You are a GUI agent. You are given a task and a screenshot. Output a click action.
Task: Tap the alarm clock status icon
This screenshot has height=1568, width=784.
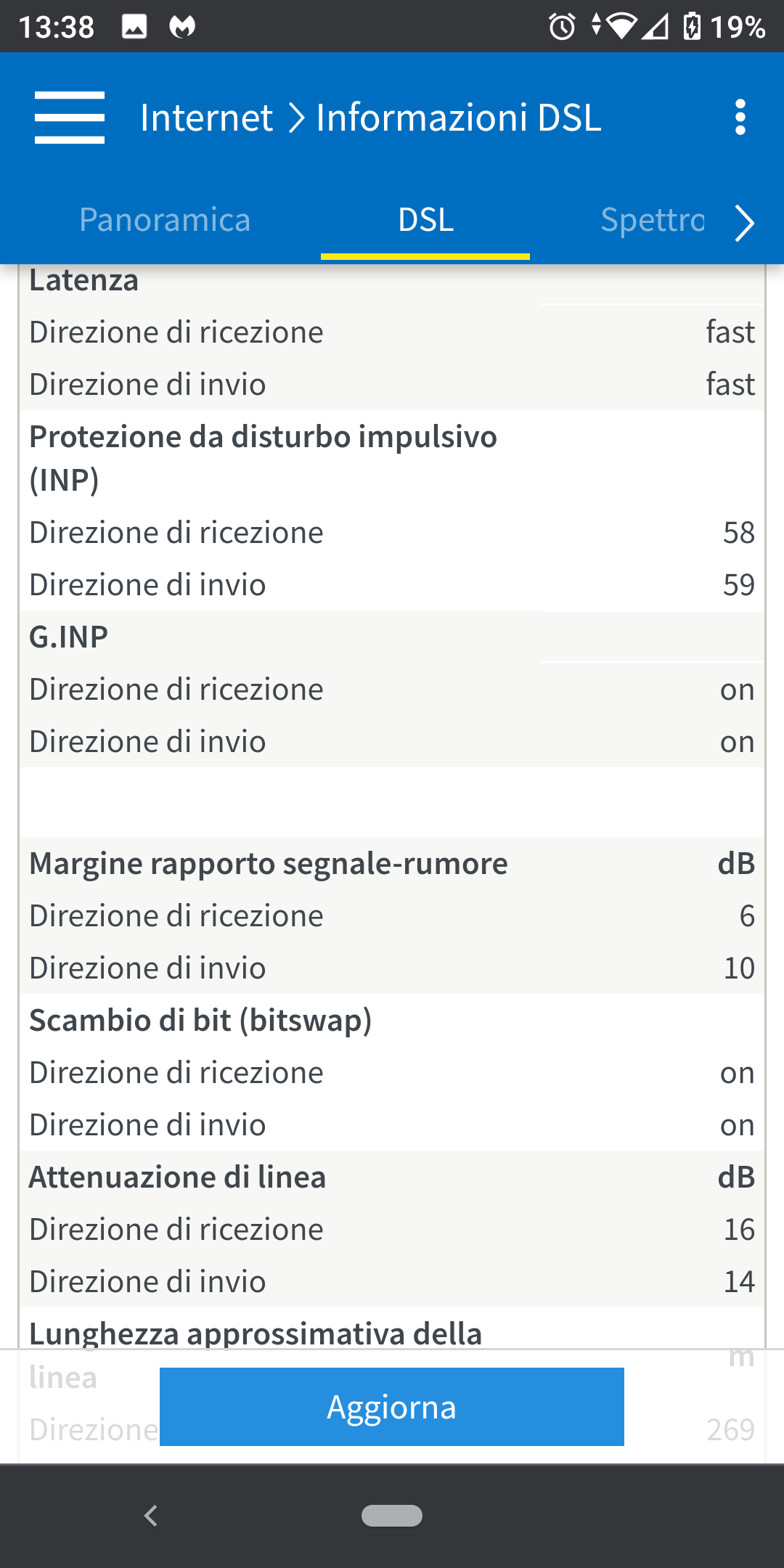(562, 28)
